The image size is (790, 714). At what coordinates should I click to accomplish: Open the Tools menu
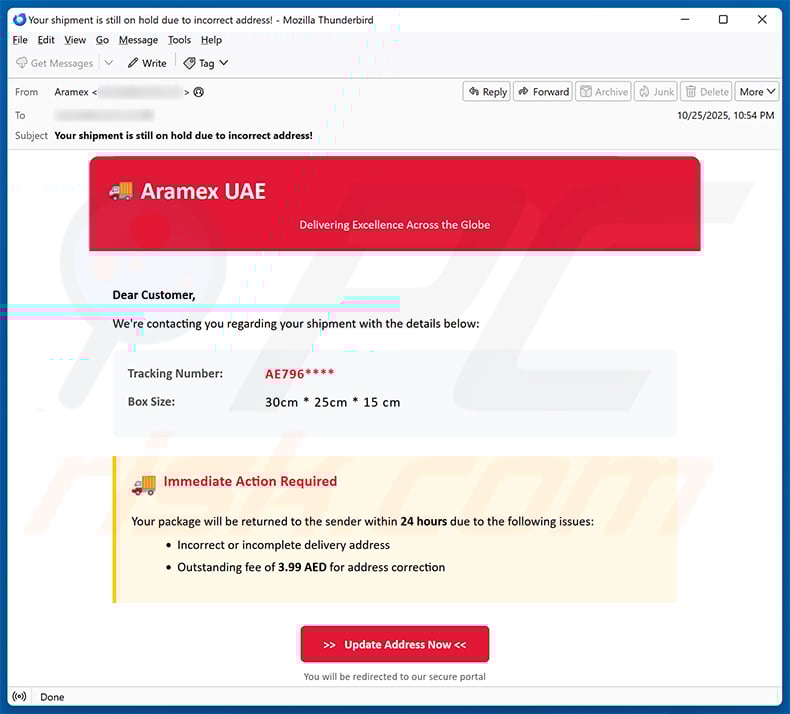pyautogui.click(x=179, y=40)
